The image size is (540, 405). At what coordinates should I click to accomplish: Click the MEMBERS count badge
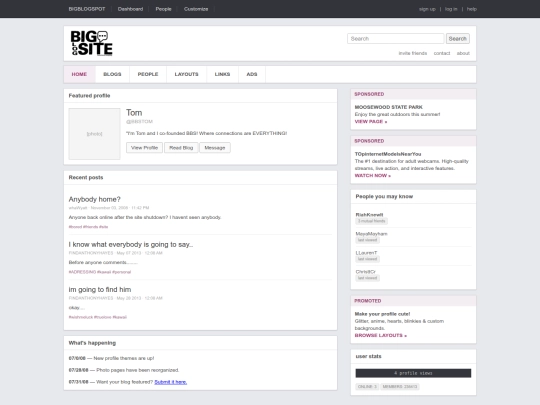tap(400, 387)
